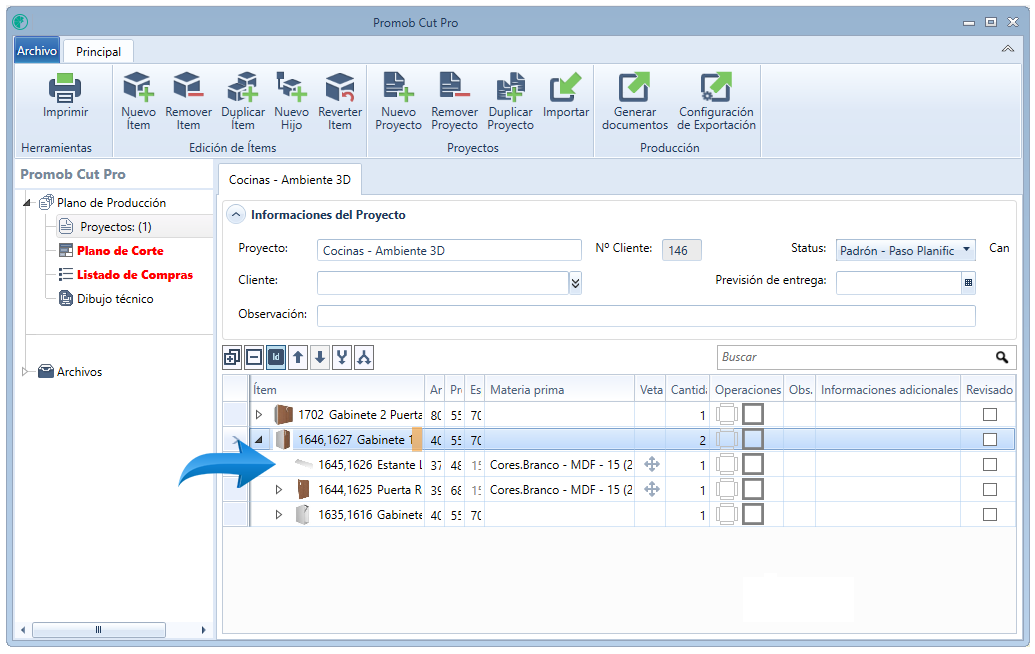
Task: Expand the Archivos tree node
Action: tap(25, 372)
